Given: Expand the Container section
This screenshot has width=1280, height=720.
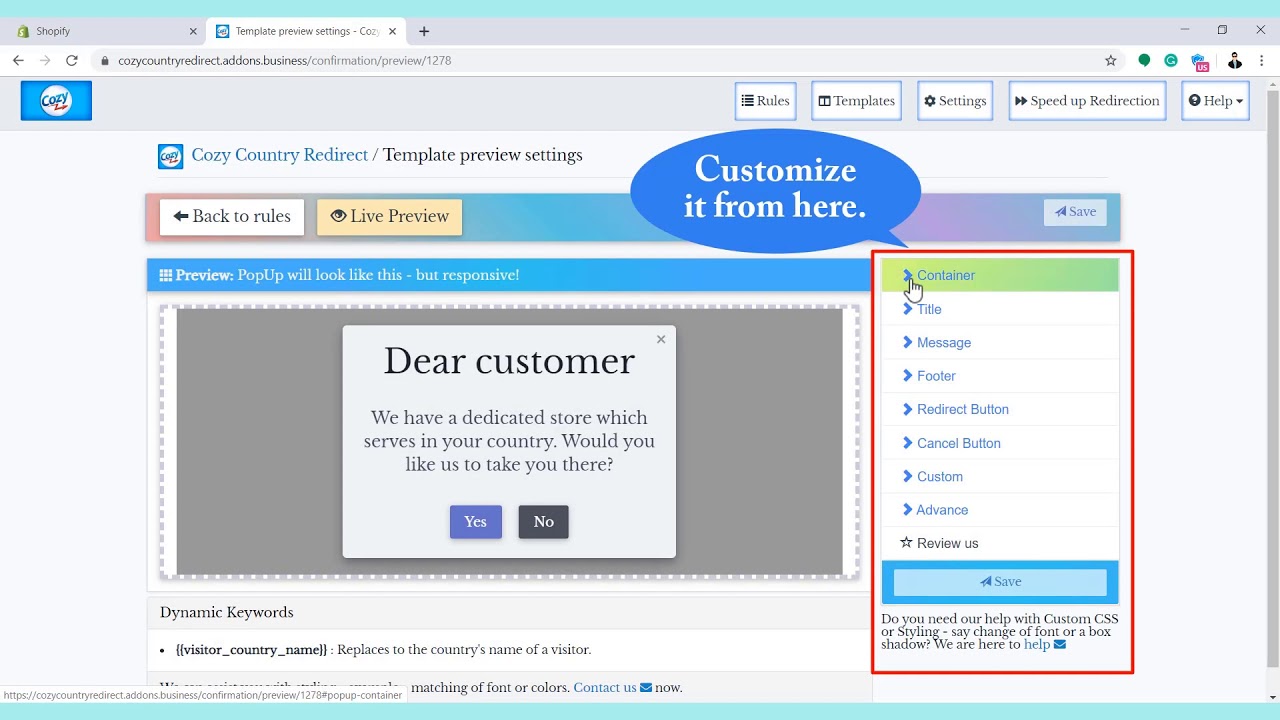Looking at the screenshot, I should click(x=1000, y=275).
